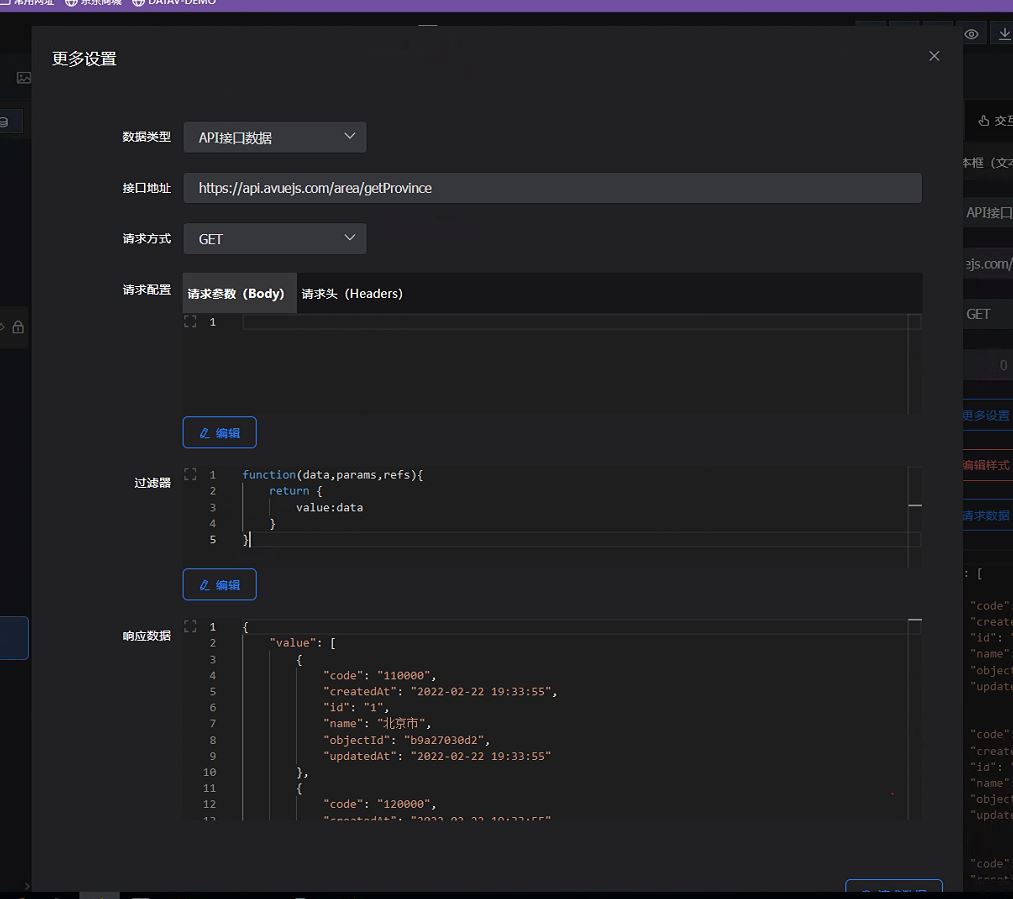The height and width of the screenshot is (899, 1013).
Task: Toggle fullscreen icon of request body editor
Action: point(190,321)
